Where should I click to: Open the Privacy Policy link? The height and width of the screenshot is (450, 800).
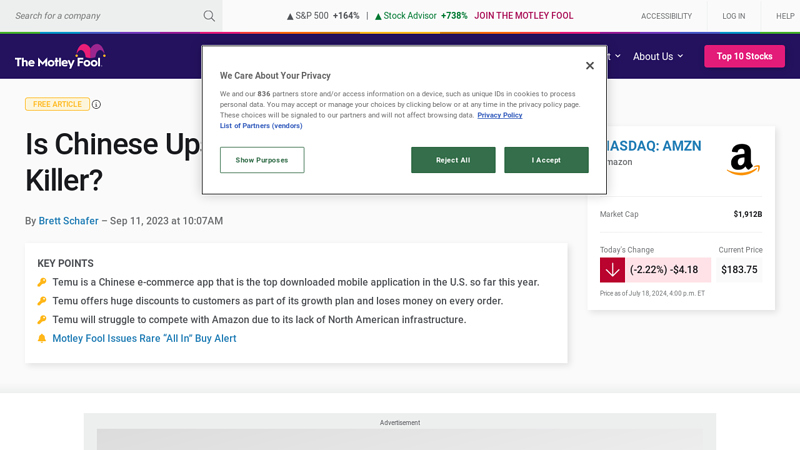point(499,115)
